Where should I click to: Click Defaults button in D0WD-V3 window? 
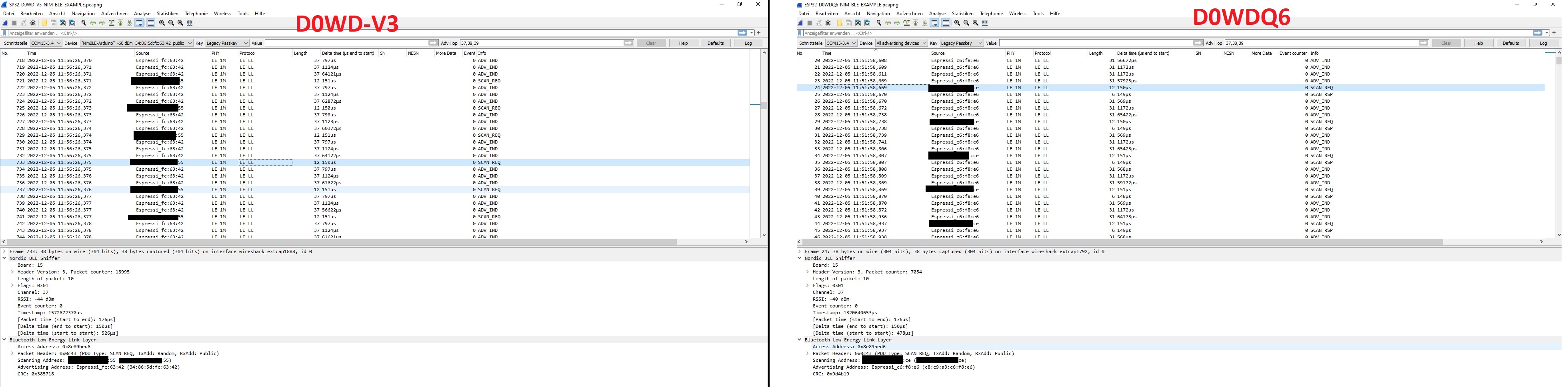[716, 43]
